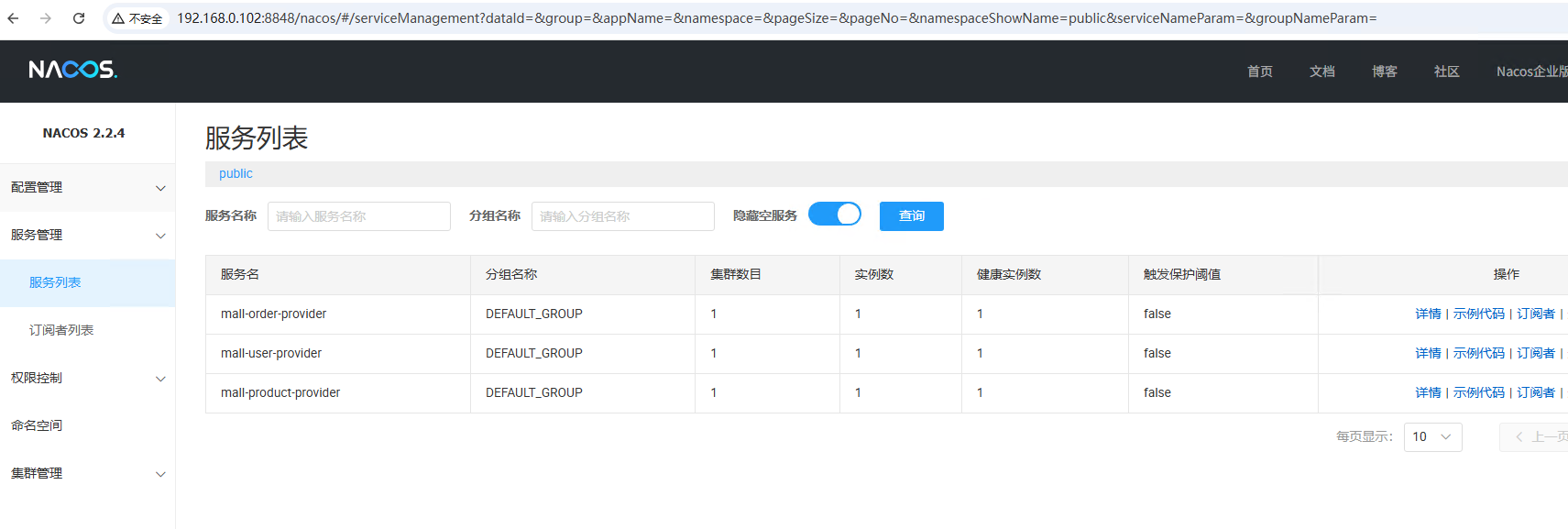Select 订阅者列表 in the sidebar
This screenshot has height=529, width=1568.
(x=61, y=330)
